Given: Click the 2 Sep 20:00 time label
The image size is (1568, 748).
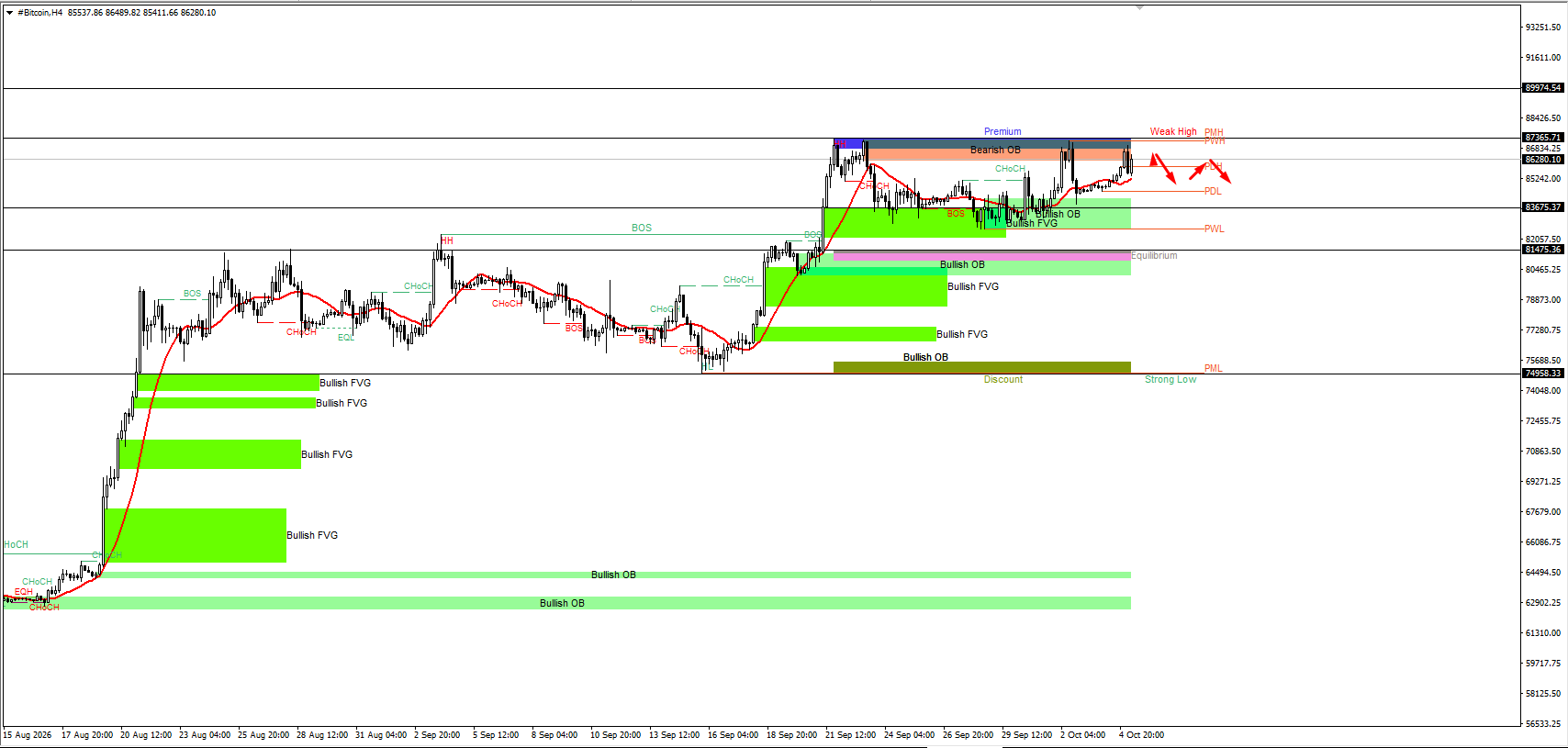Looking at the screenshot, I should pyautogui.click(x=437, y=735).
